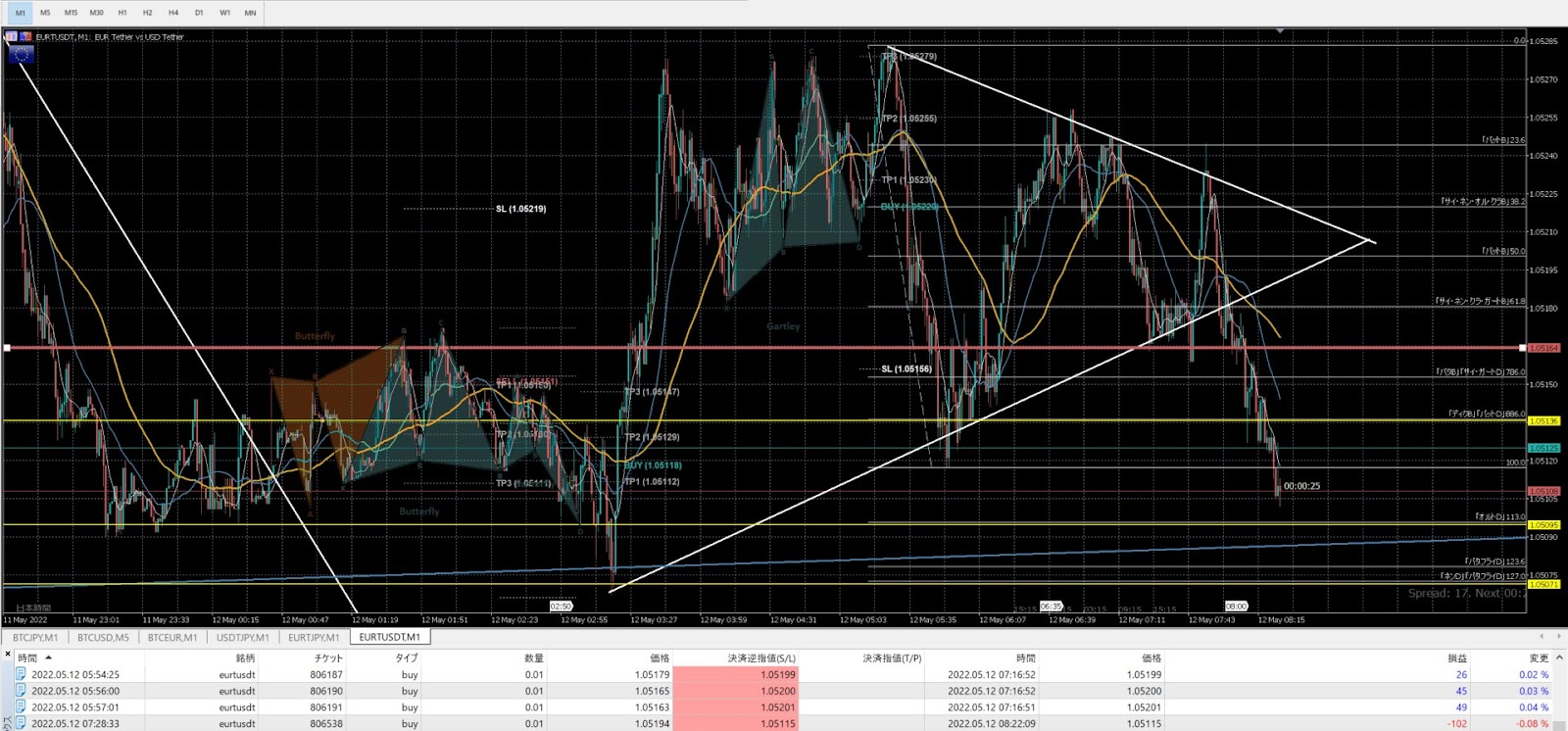Screen dimensions: 1568x731
Task: Open the trade record icon for ticket 806190
Action: click(x=21, y=691)
